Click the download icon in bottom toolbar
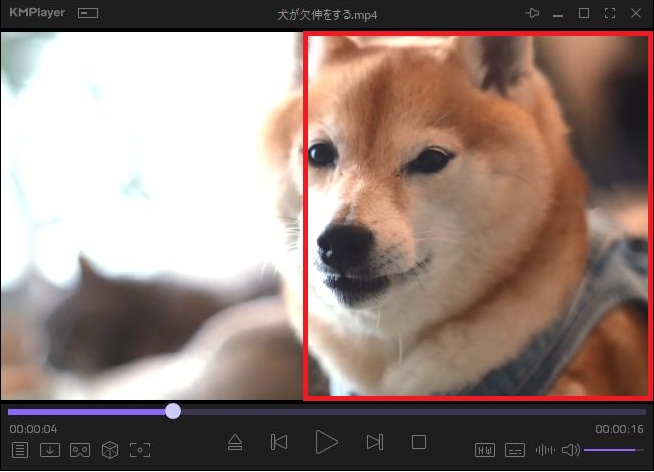Viewport: 654px width, 472px height. [49, 450]
